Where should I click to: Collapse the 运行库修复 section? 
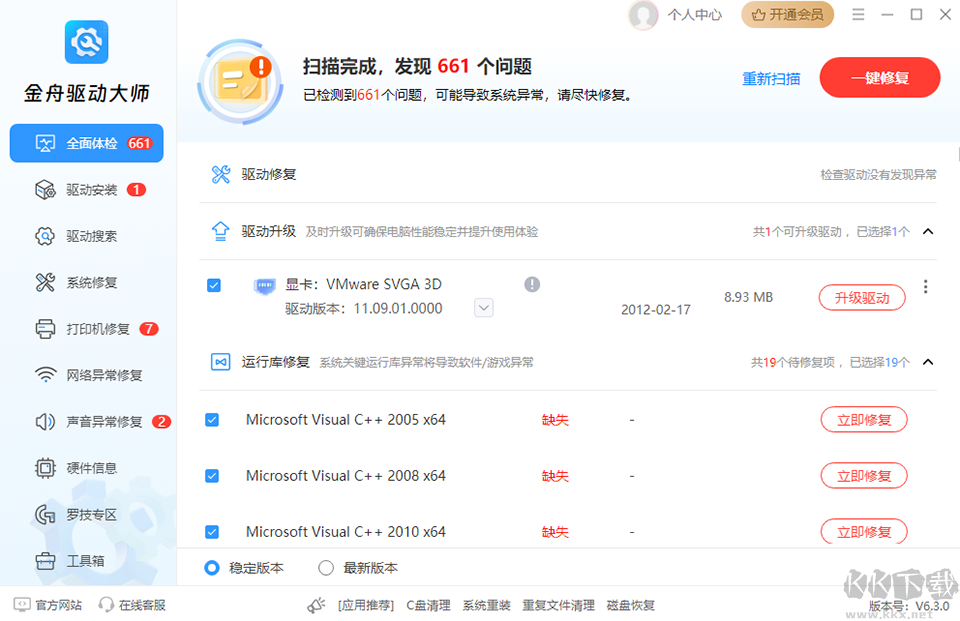(928, 362)
